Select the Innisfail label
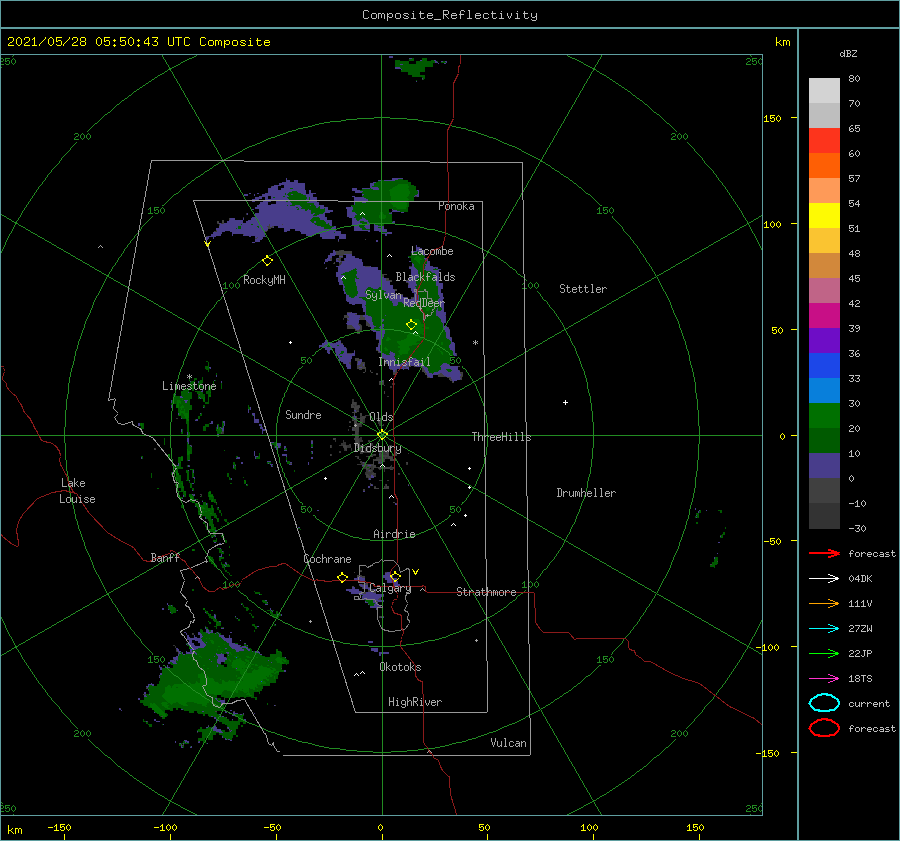 [404, 362]
